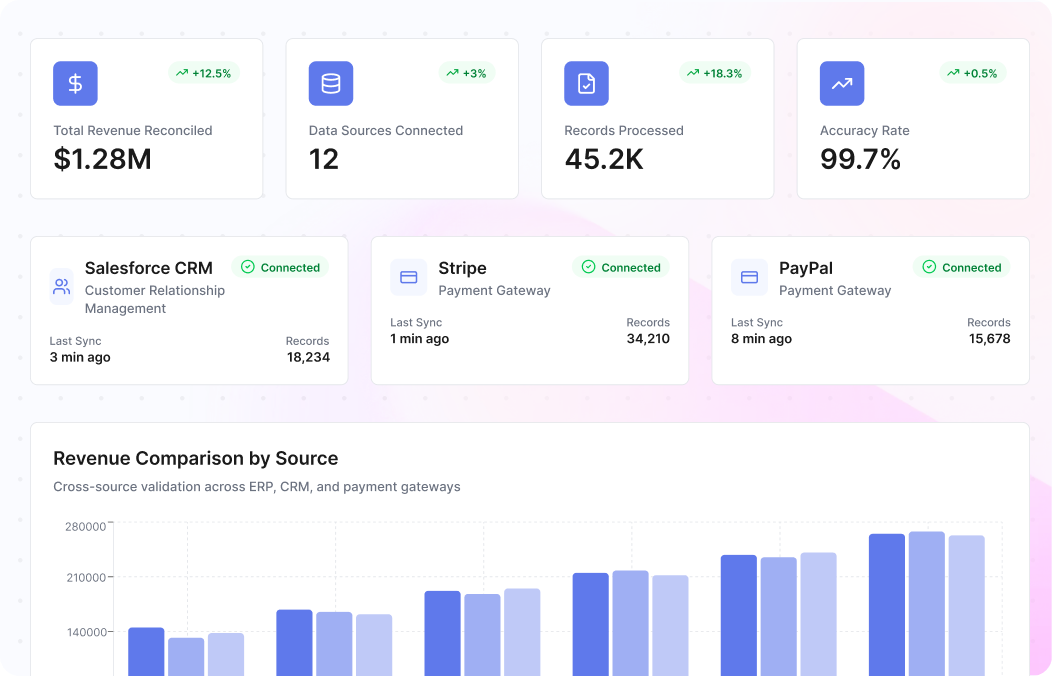
Task: Click Payment Gateway text under PayPal
Action: click(835, 290)
